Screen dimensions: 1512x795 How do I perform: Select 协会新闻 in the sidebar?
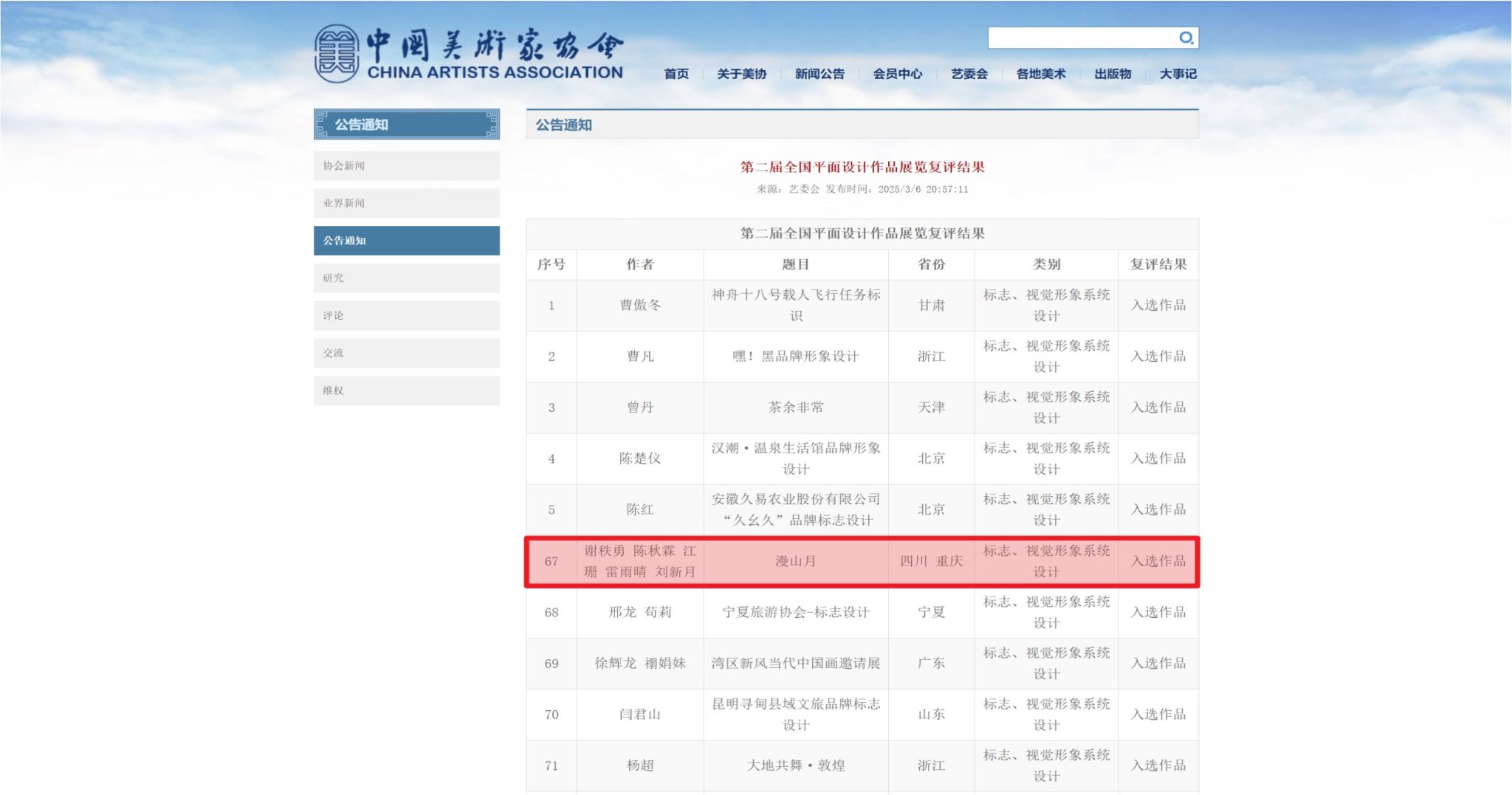pyautogui.click(x=406, y=165)
